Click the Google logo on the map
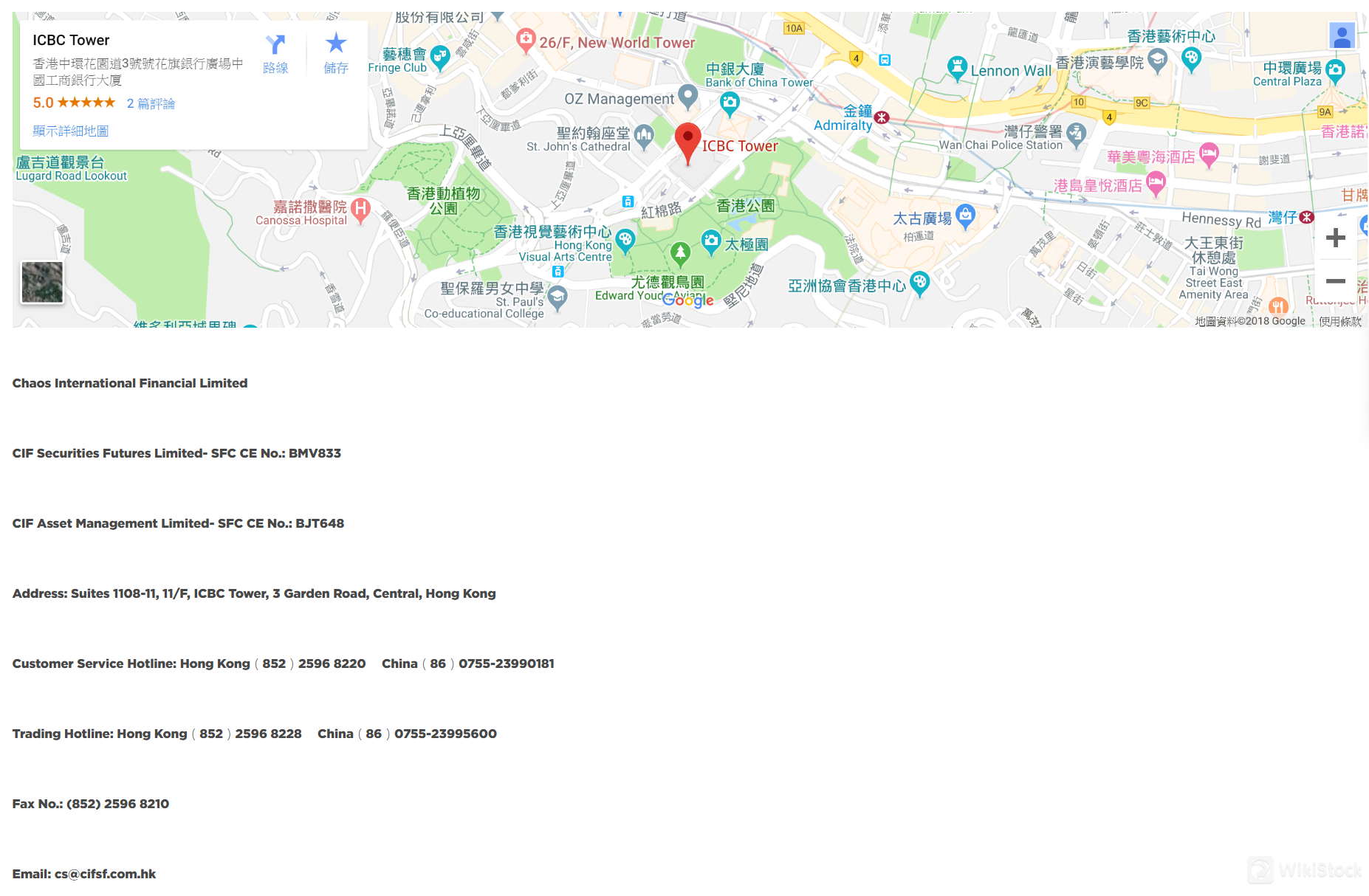Screen dimensions: 1369x896 (687, 300)
